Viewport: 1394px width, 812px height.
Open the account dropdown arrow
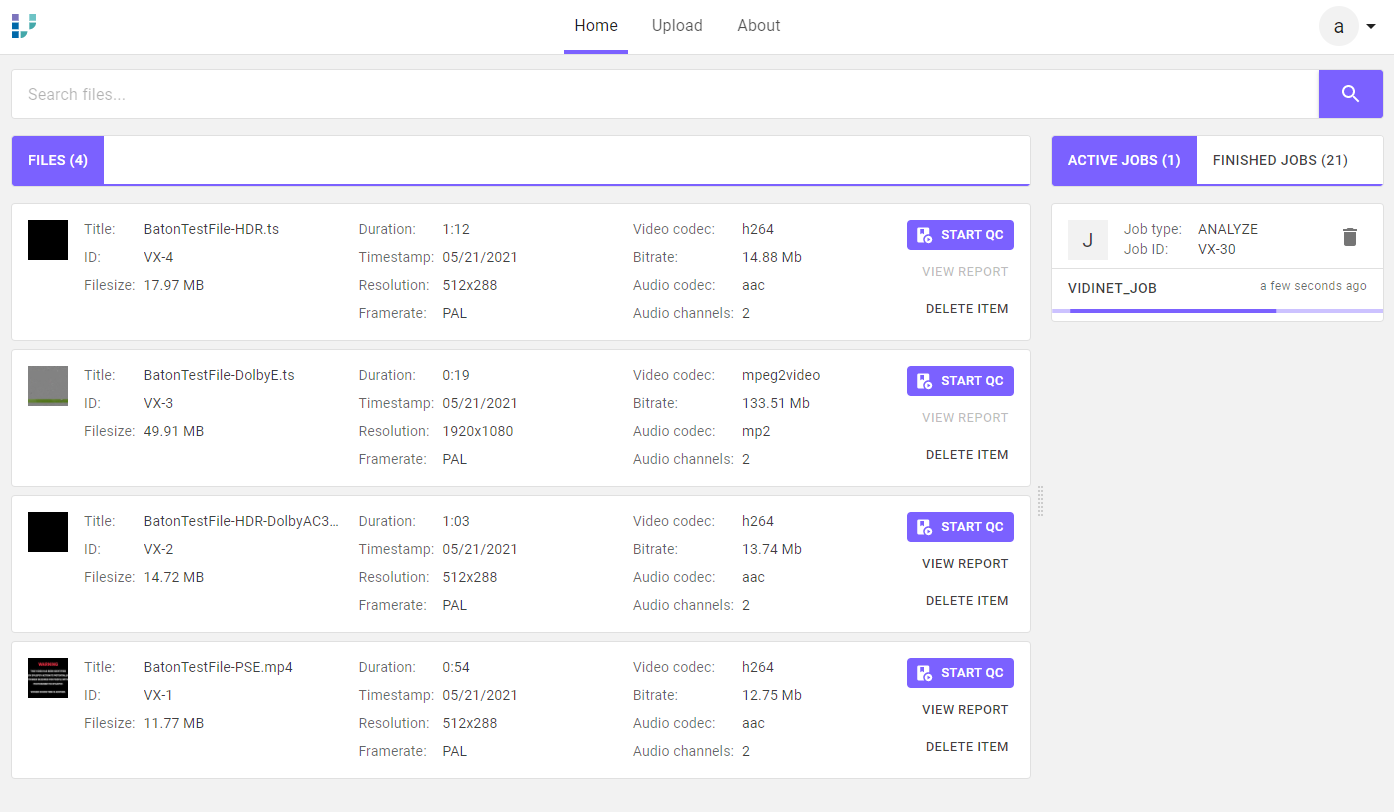click(1370, 27)
